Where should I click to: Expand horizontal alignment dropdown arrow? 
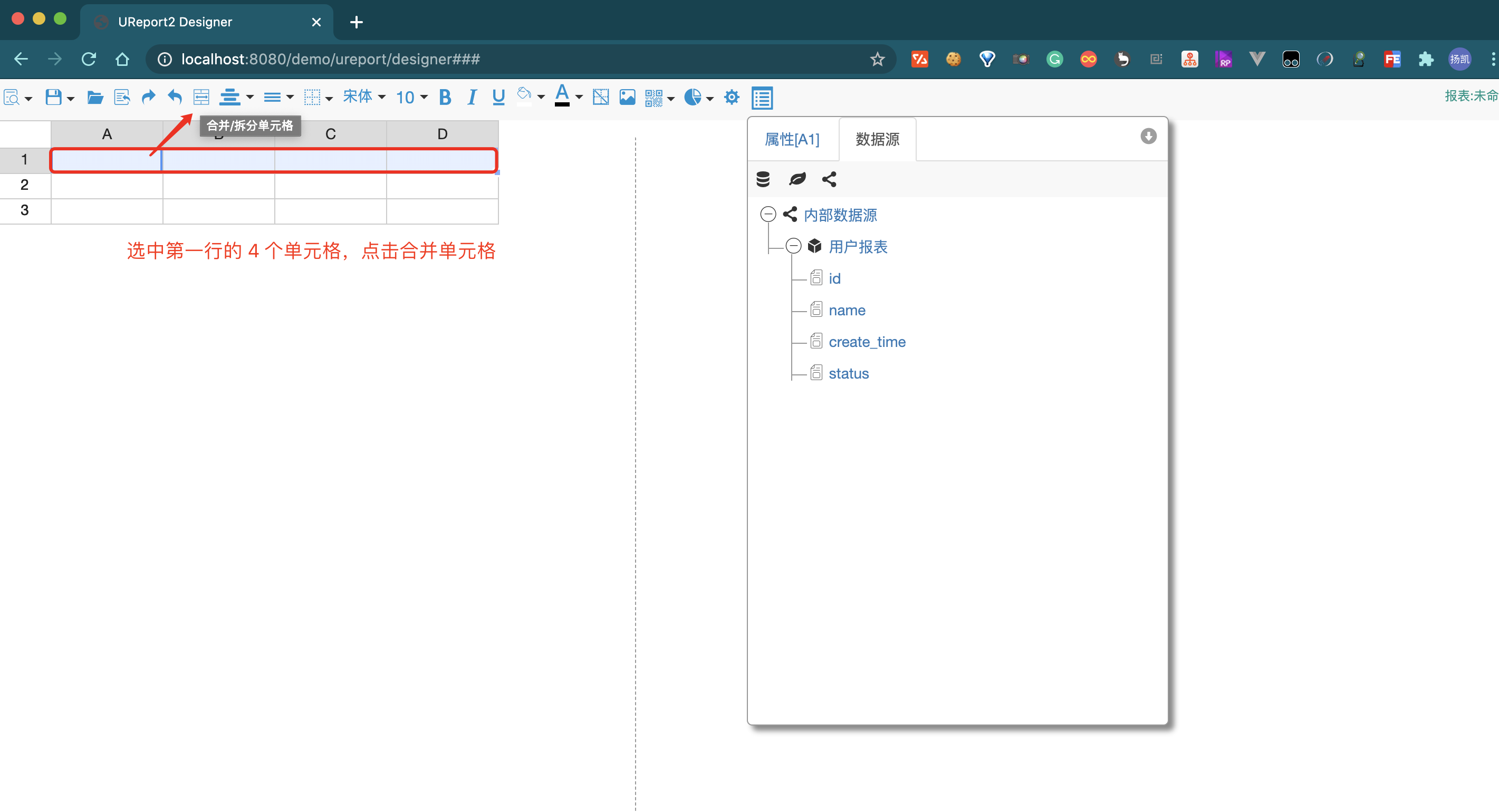tap(250, 97)
